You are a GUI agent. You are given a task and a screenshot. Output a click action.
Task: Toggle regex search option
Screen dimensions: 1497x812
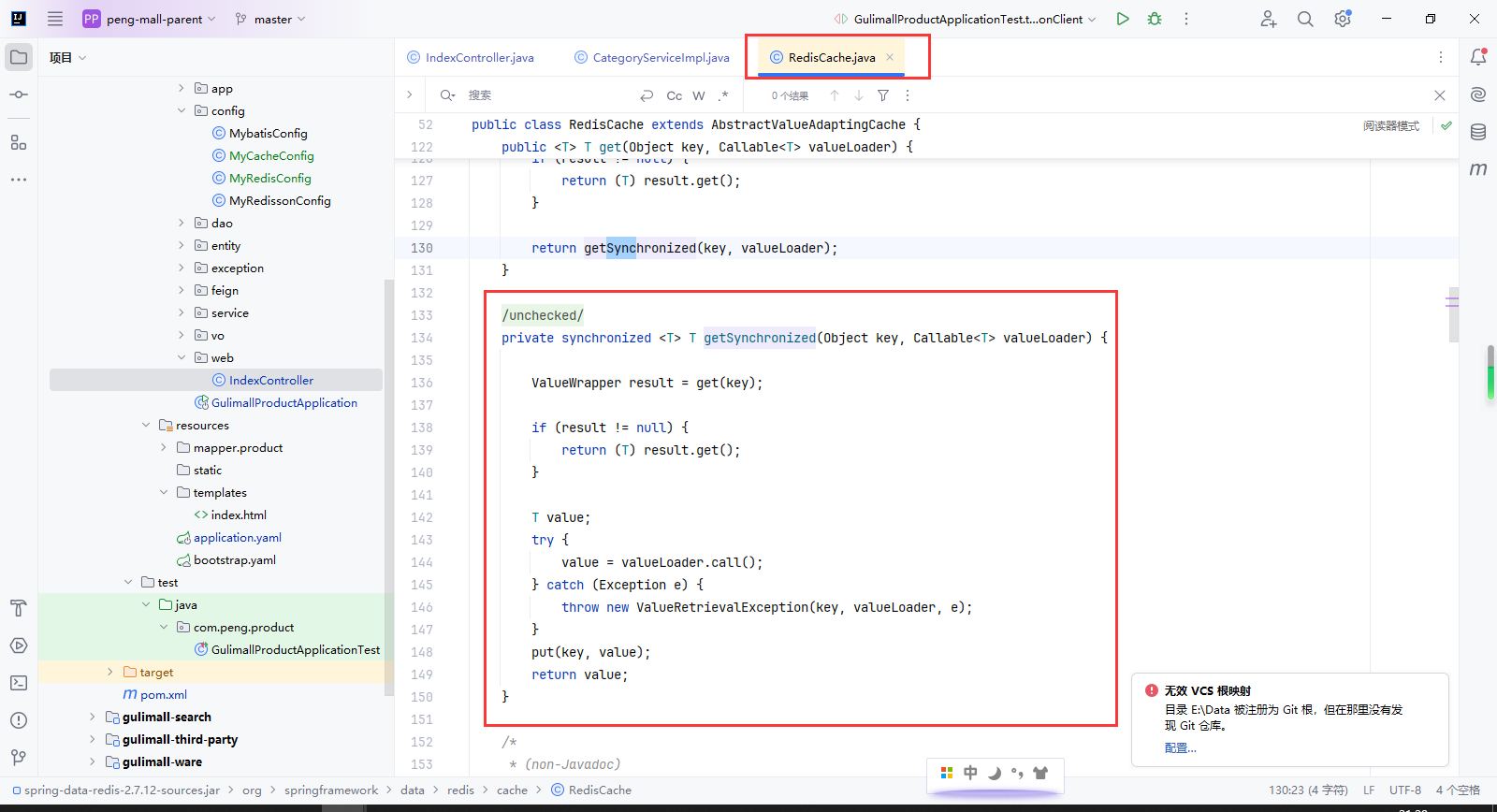pos(723,95)
